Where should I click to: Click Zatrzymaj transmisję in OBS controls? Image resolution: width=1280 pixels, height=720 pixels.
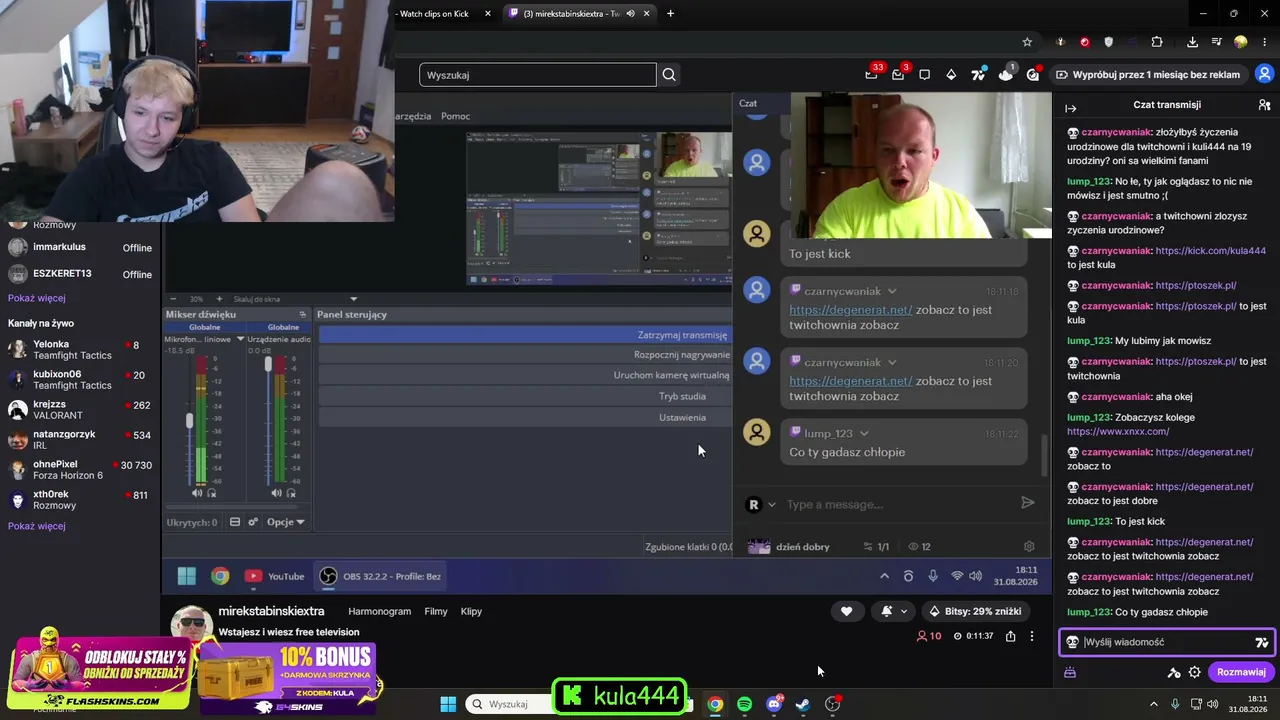coord(525,335)
